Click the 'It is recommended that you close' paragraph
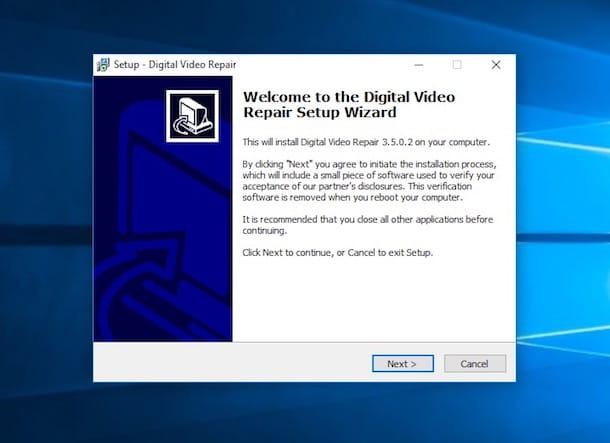 pos(368,225)
